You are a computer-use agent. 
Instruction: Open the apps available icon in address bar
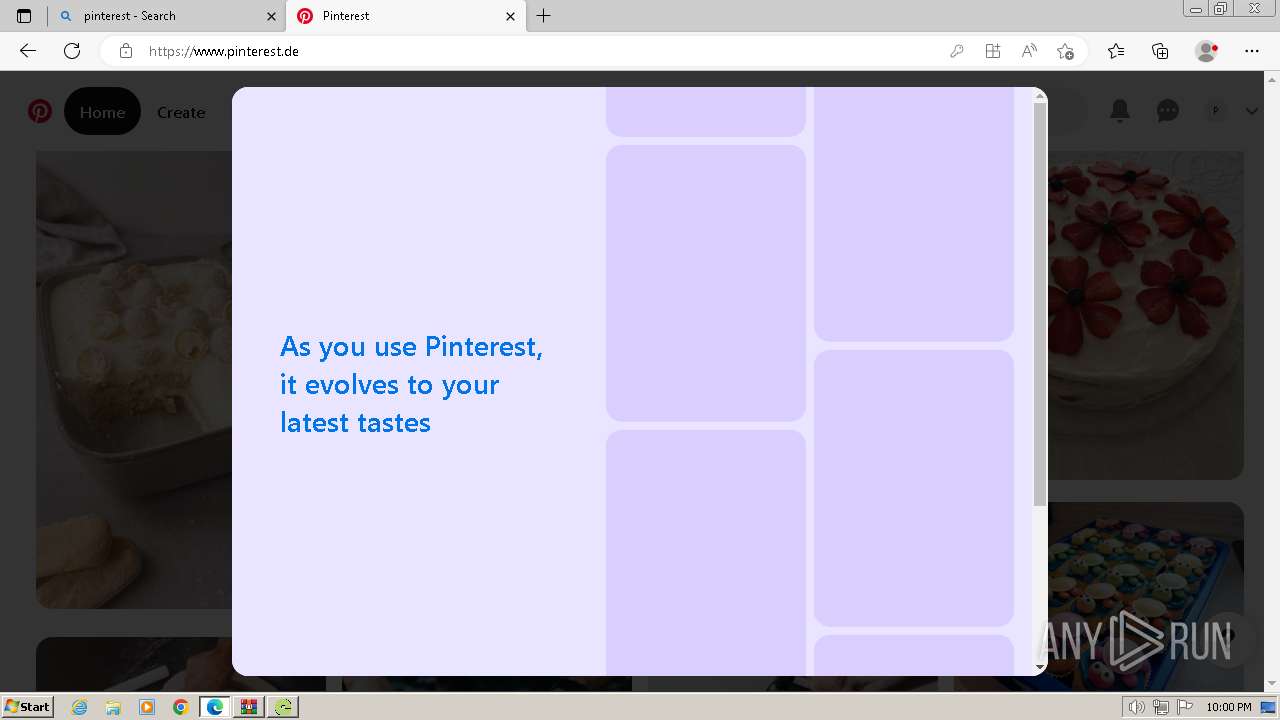(x=993, y=51)
